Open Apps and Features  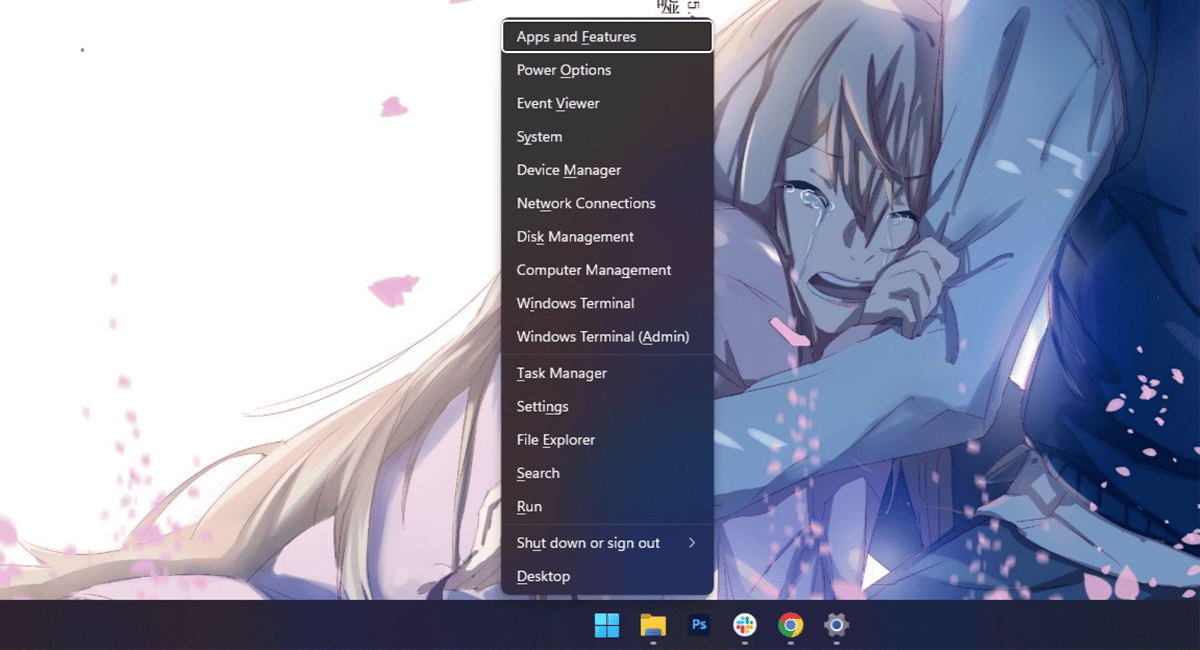click(575, 36)
